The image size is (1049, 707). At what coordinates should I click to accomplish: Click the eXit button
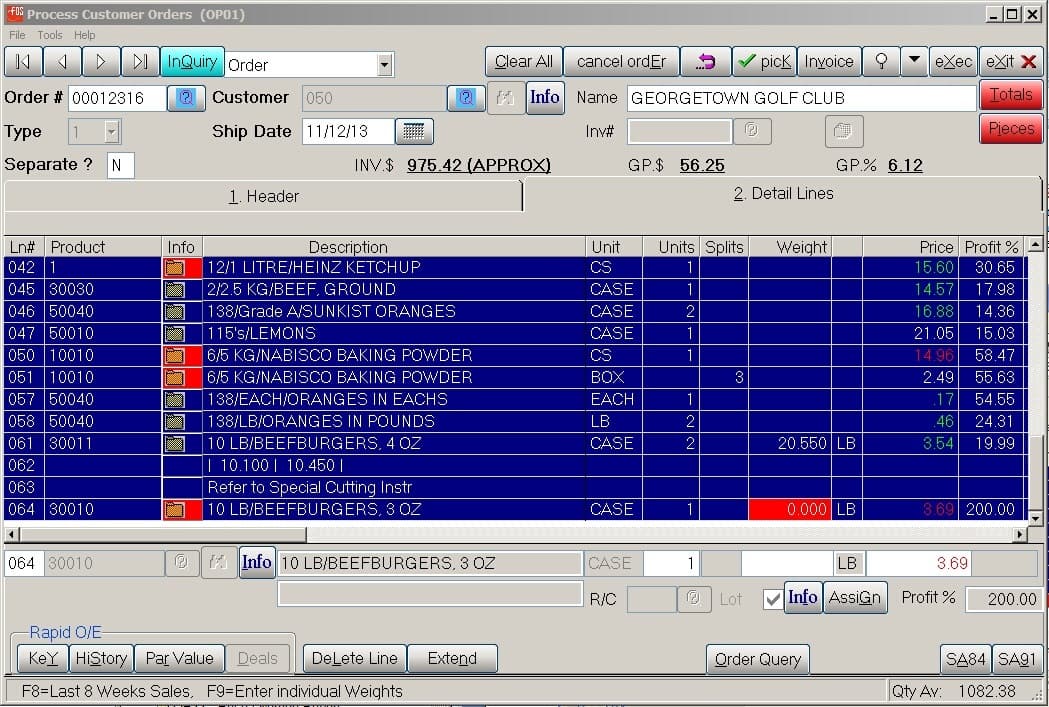(1010, 62)
